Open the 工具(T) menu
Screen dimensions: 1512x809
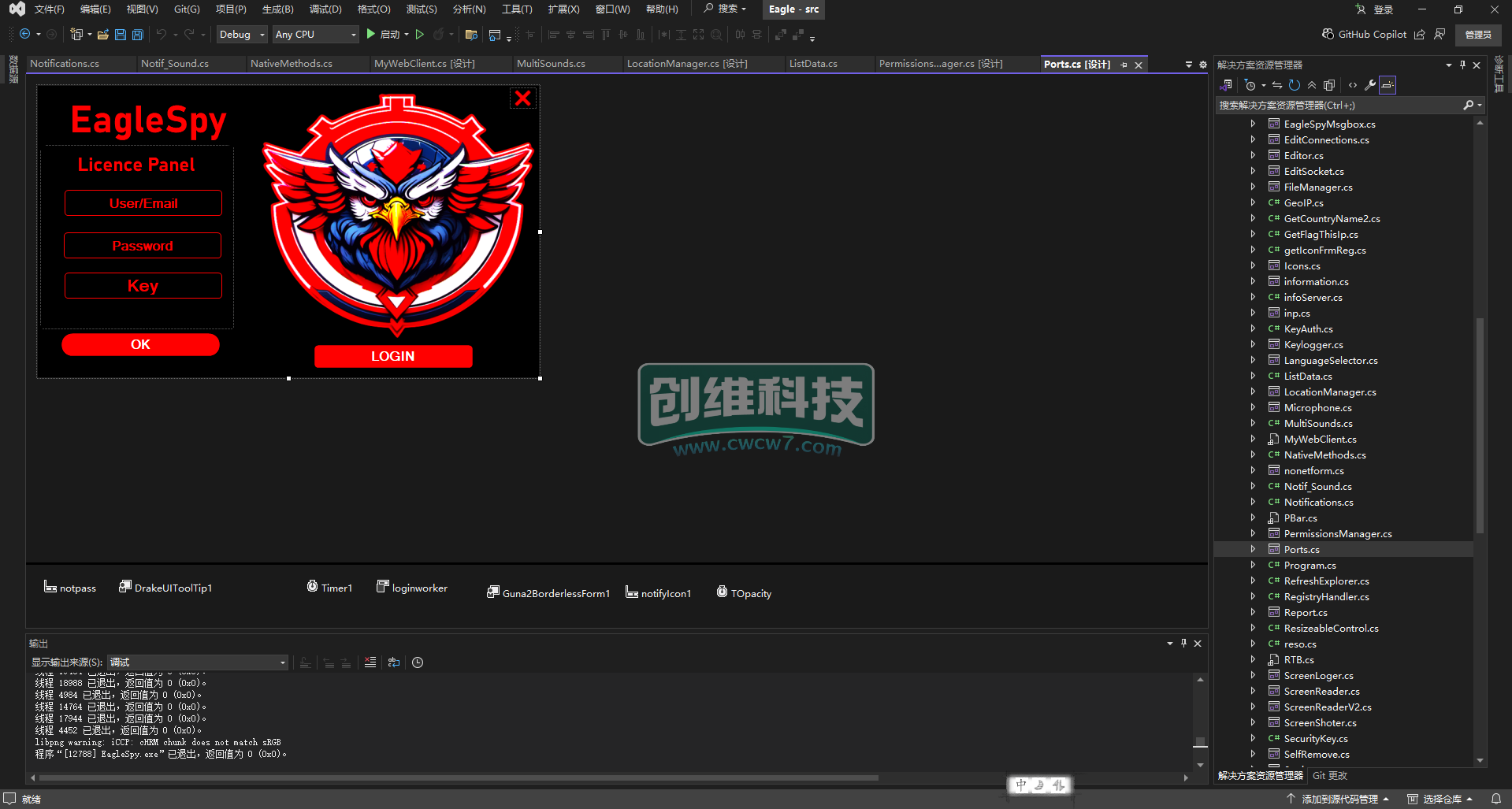point(517,9)
